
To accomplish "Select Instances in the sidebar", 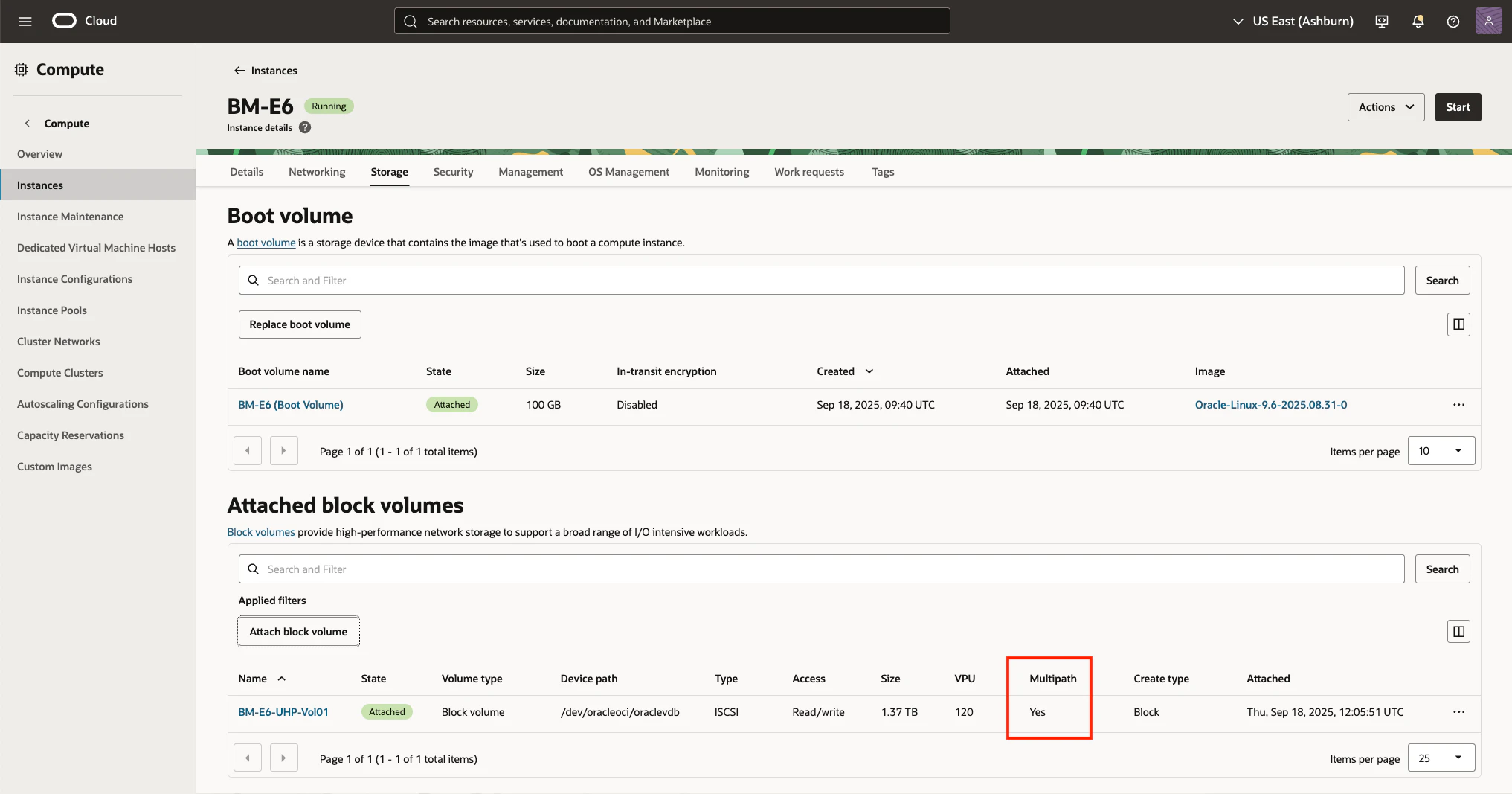I will click(98, 185).
